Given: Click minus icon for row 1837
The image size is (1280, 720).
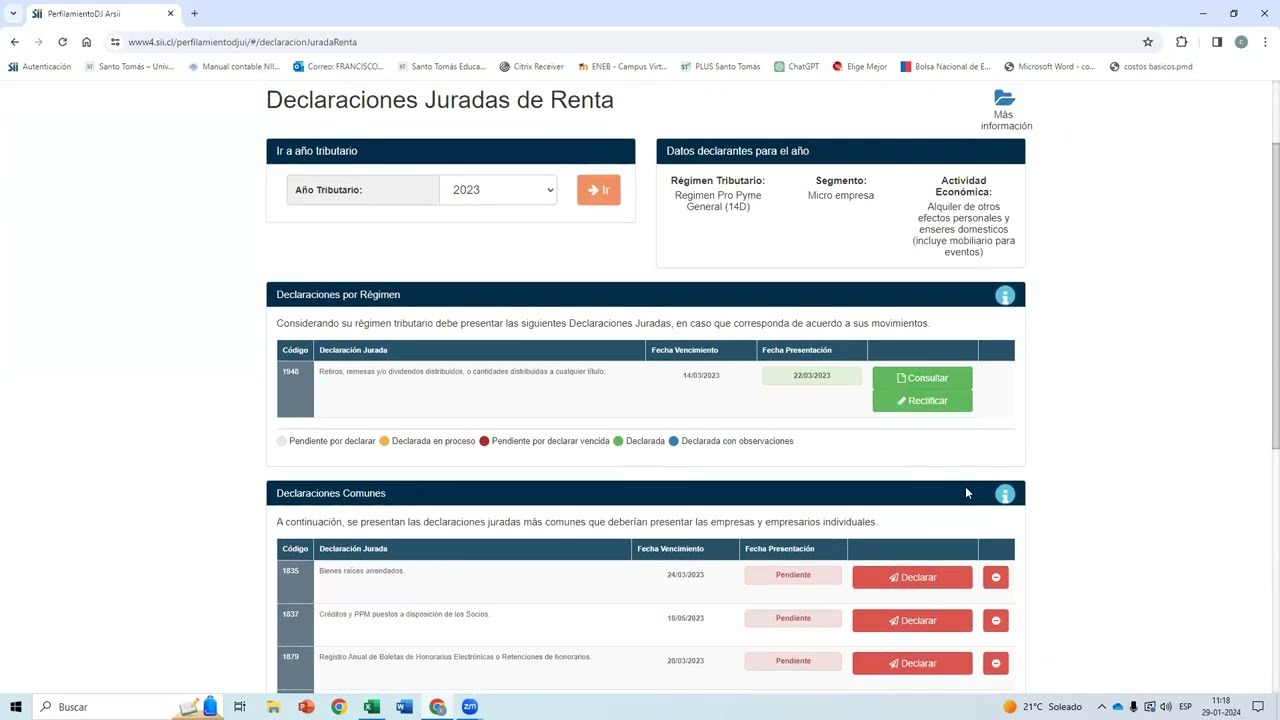Looking at the screenshot, I should pos(996,621).
